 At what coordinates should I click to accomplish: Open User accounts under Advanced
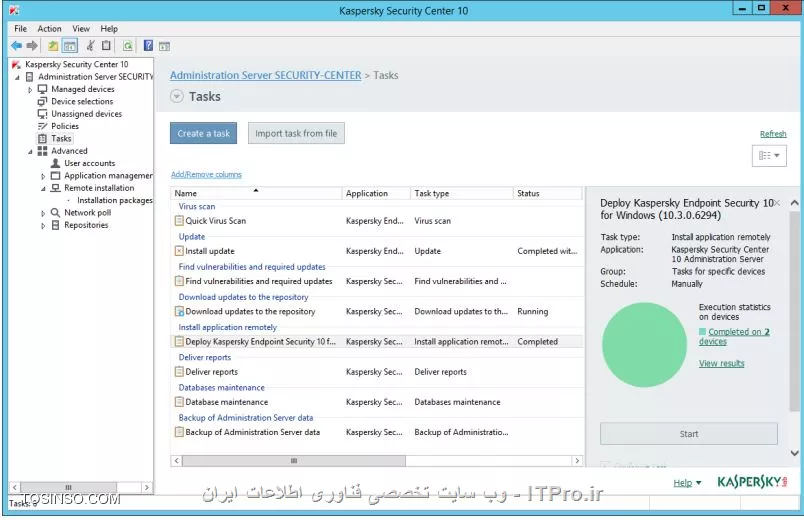pos(90,163)
